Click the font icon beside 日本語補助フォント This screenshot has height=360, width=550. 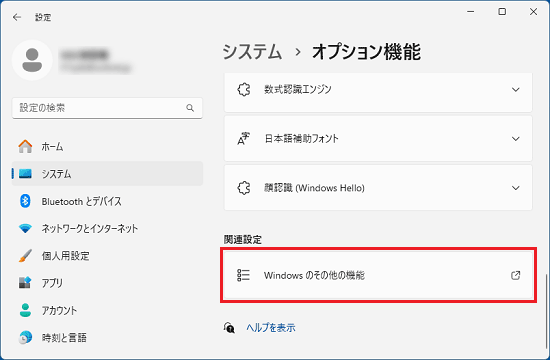point(244,139)
